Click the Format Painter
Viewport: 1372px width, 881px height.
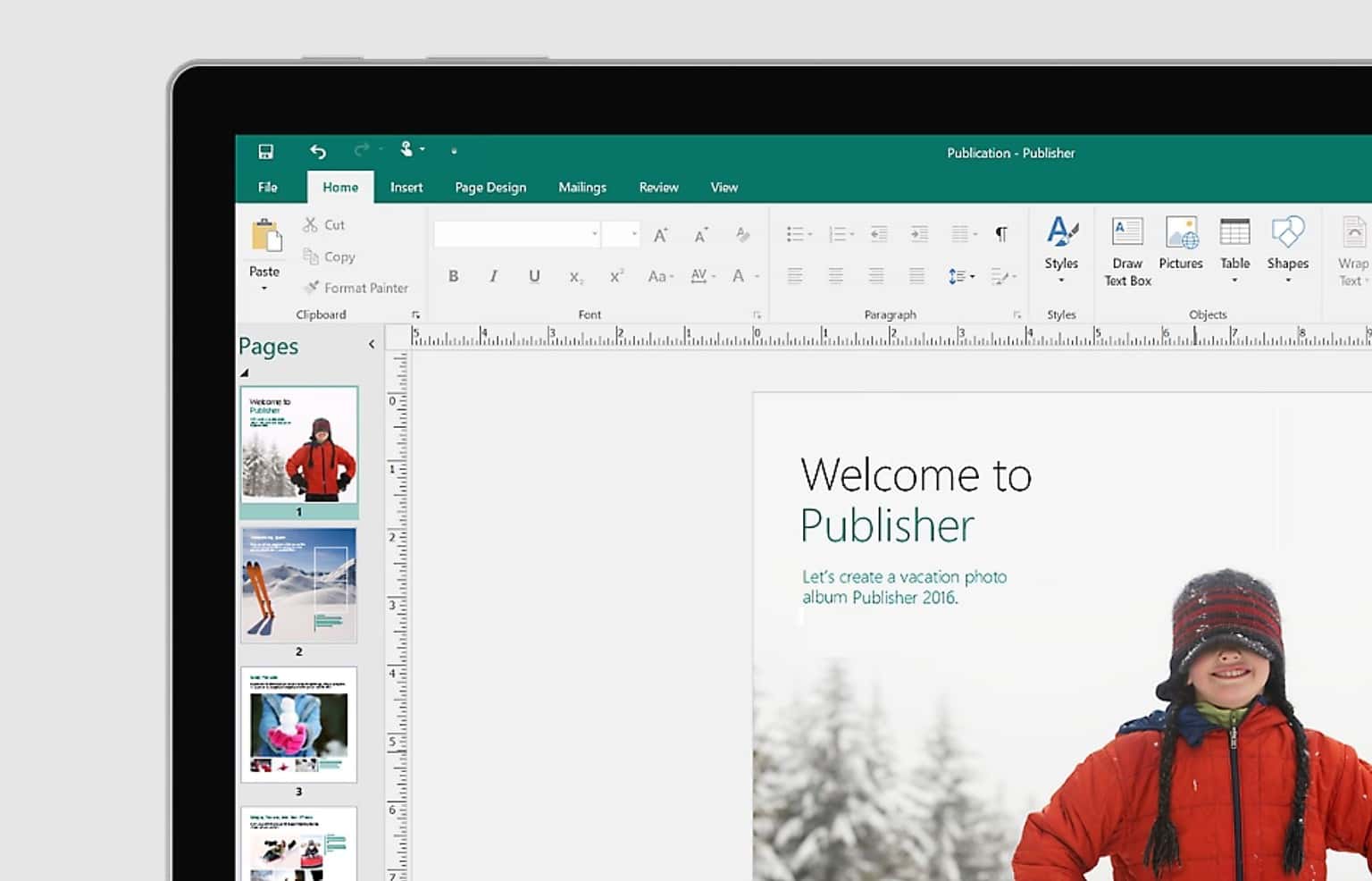pos(356,288)
